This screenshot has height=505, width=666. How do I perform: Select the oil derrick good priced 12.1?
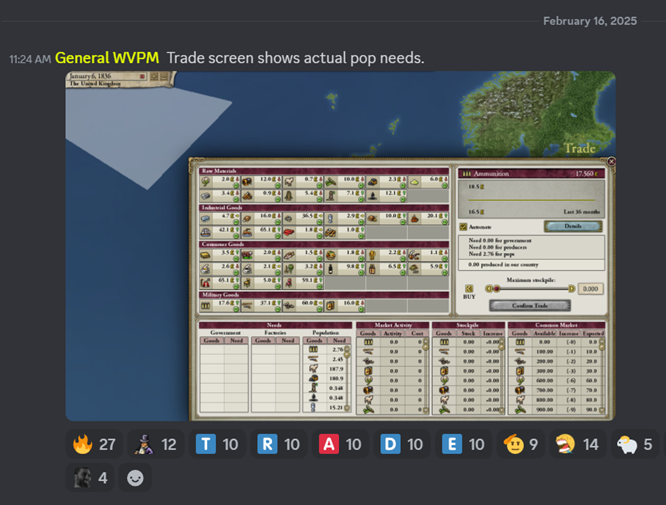(x=386, y=196)
